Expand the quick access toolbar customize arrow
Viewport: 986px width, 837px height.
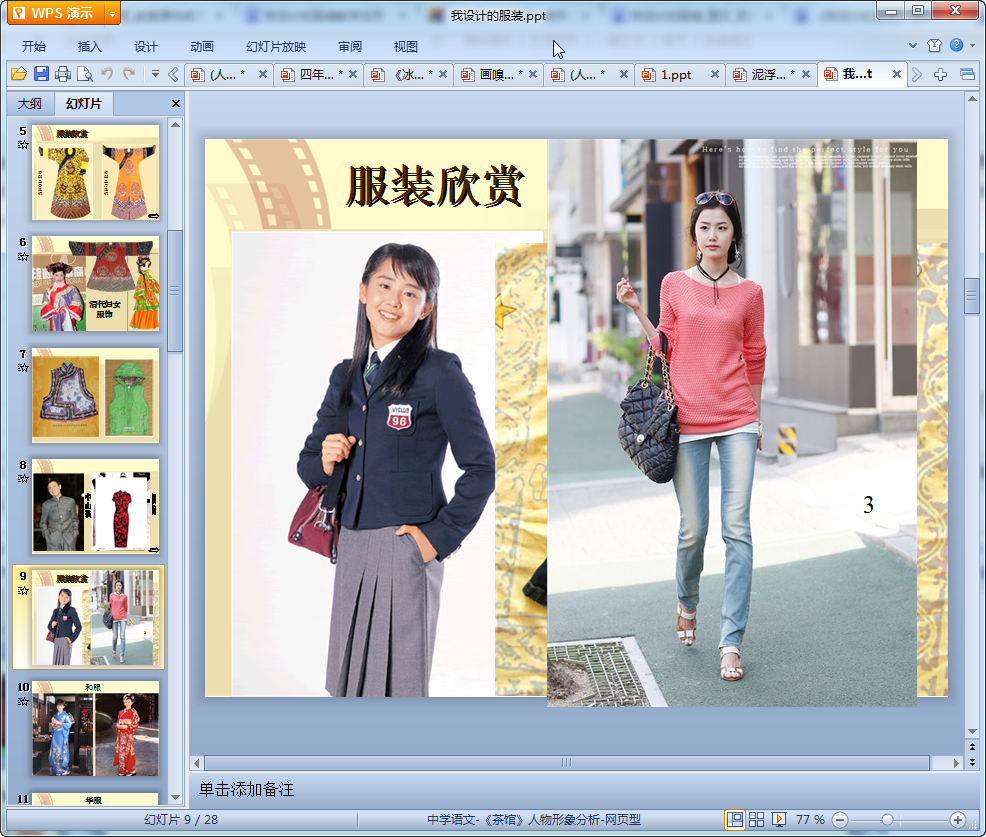(155, 74)
